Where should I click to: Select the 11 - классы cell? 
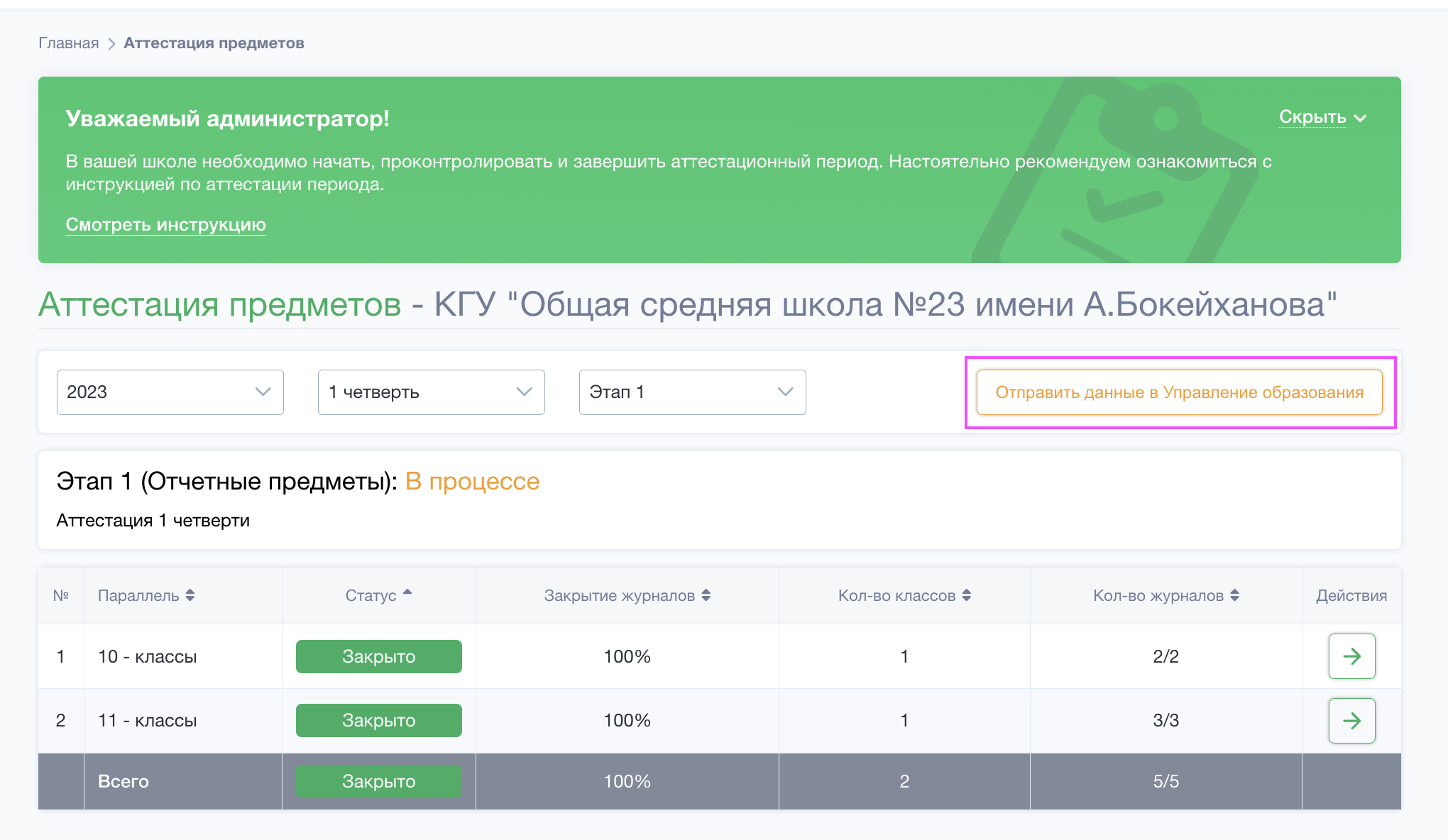point(183,721)
